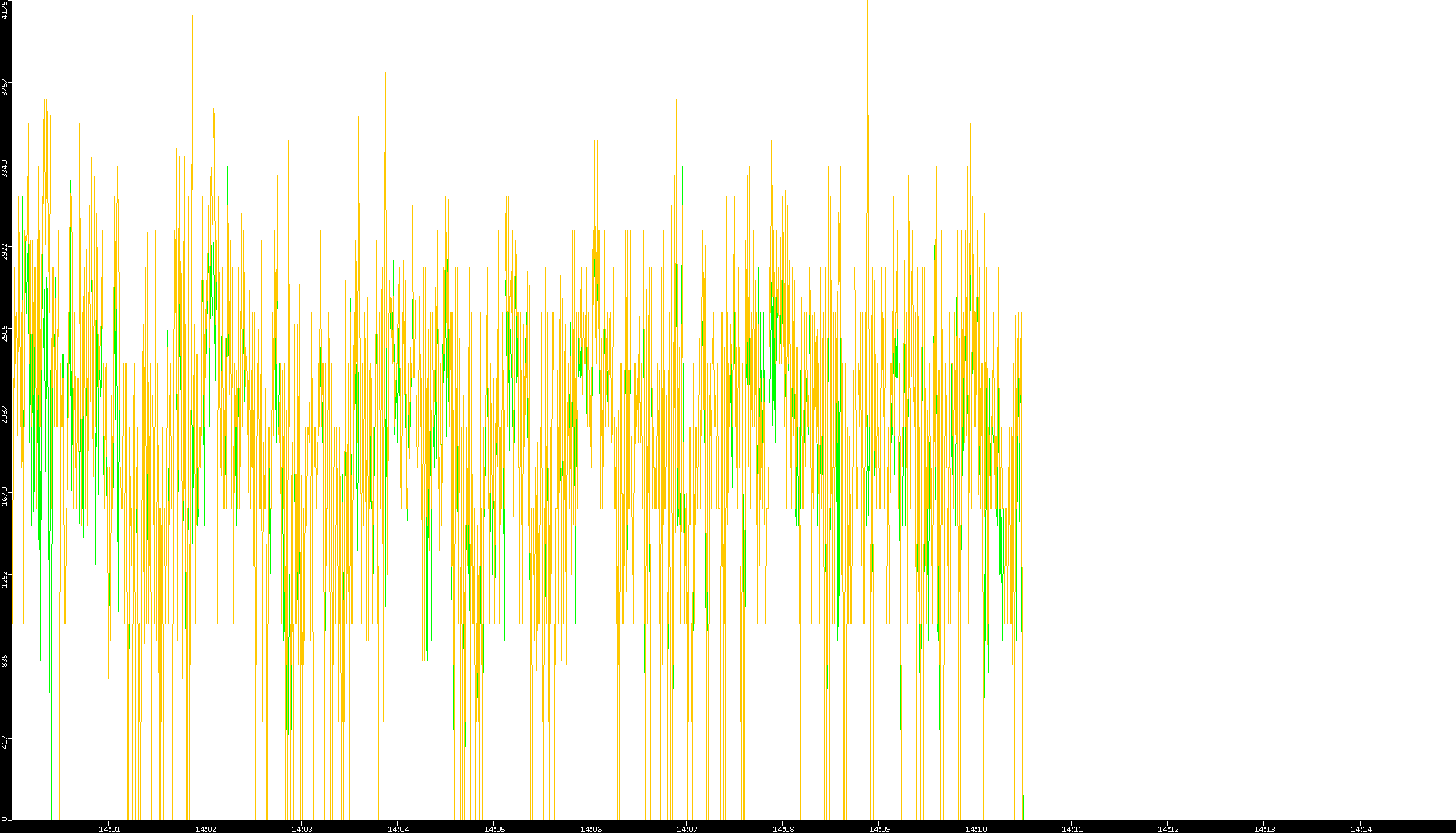The image size is (1456, 833).
Task: Click the 2087 y-axis label
Action: click(x=6, y=414)
